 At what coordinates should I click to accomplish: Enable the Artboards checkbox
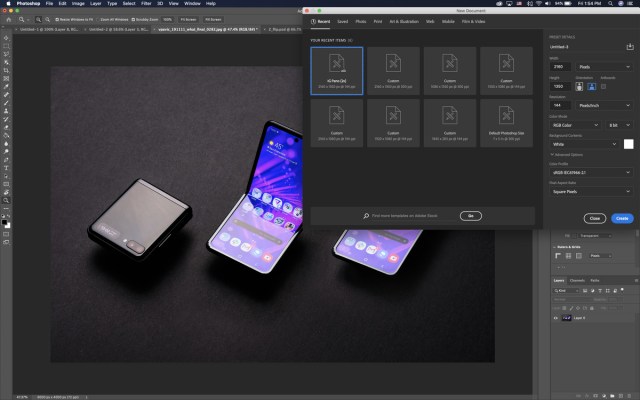point(603,87)
